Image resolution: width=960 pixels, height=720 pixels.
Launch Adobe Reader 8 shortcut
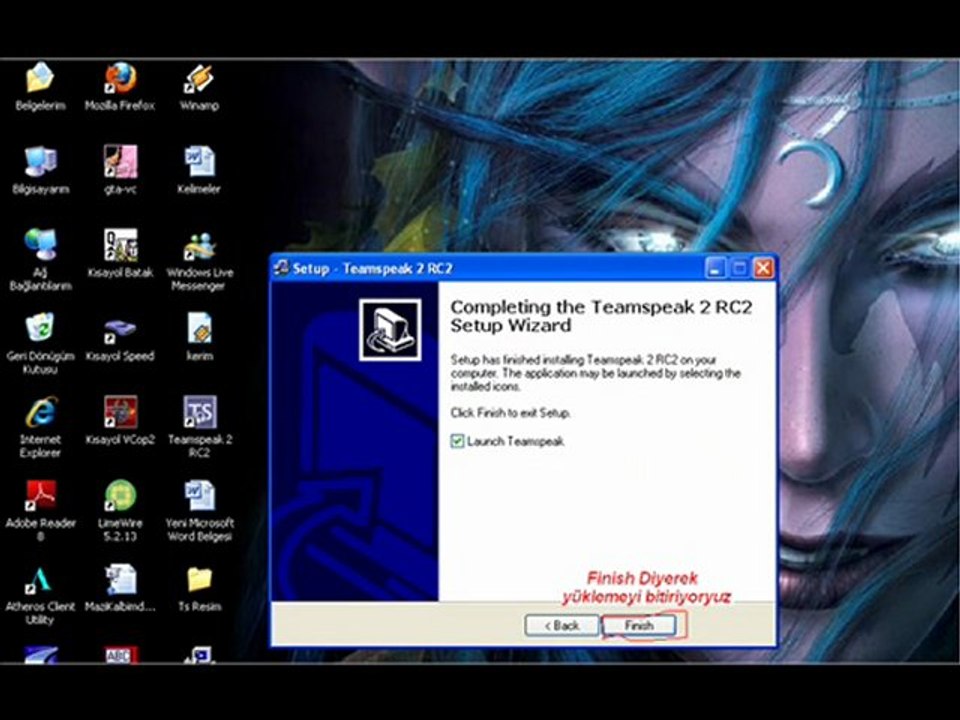[x=40, y=495]
